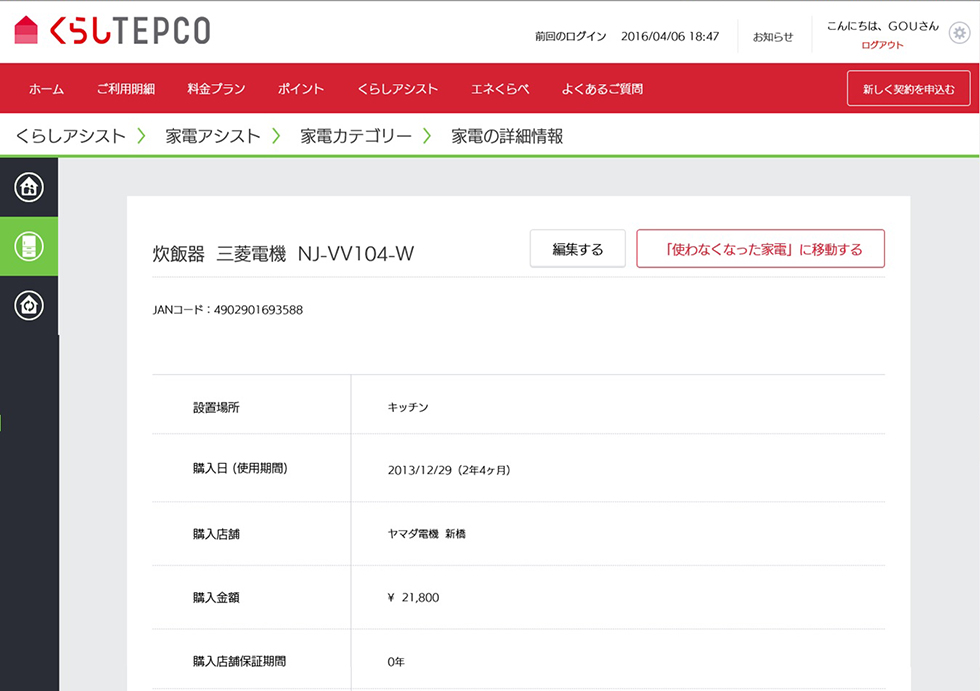Screen dimensions: 980x691
Task: Click the 家電の詳細情報 breadcrumb text
Action: click(507, 136)
